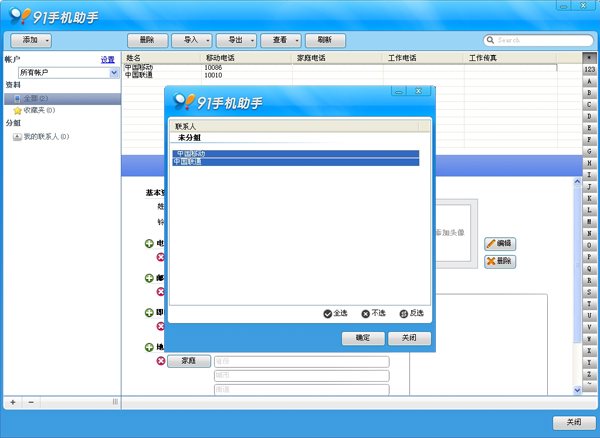Select the 我的联系人 (0) group
The width and height of the screenshot is (600, 438).
pos(41,137)
